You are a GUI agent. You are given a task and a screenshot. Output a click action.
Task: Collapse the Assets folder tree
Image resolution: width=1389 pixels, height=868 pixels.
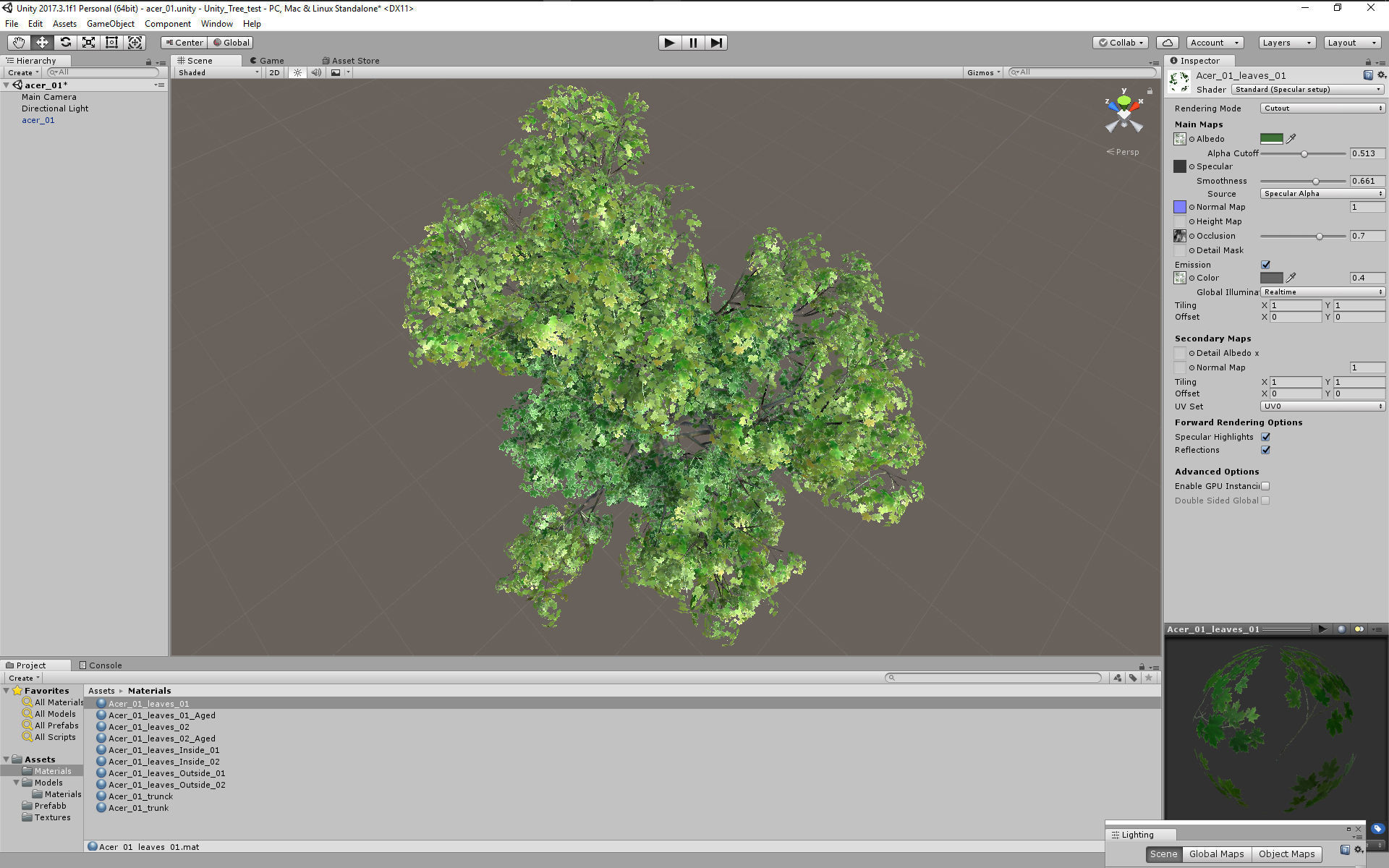[x=7, y=759]
